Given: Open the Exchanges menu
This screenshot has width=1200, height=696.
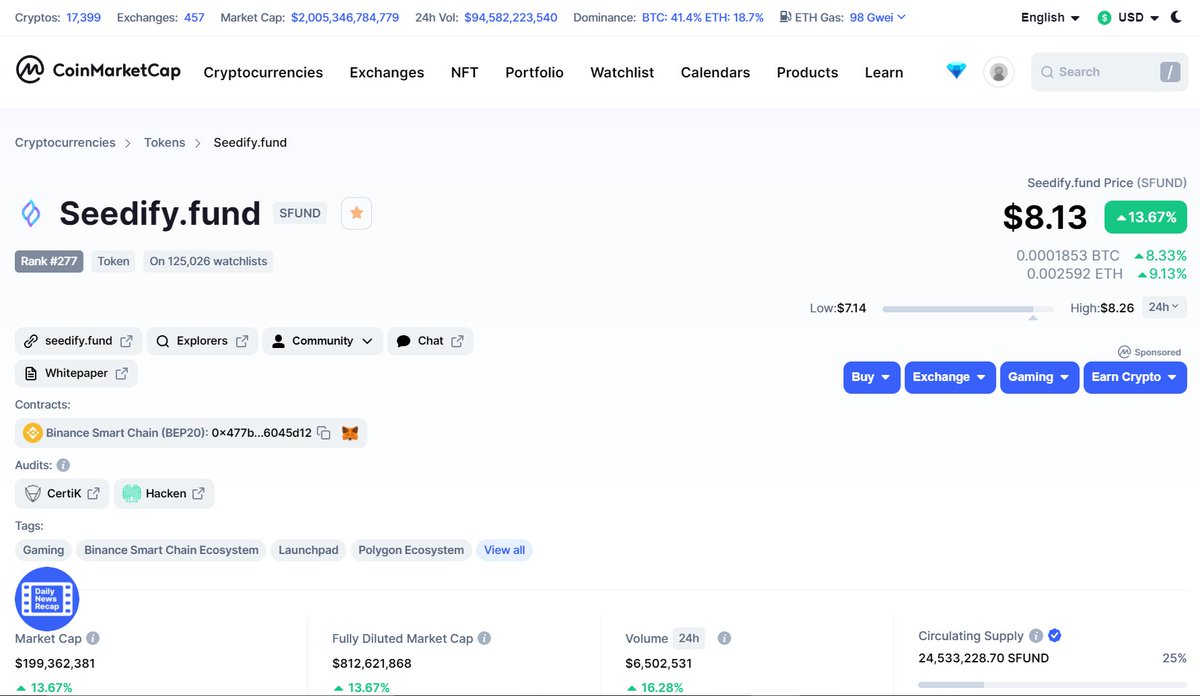Looking at the screenshot, I should click(387, 72).
